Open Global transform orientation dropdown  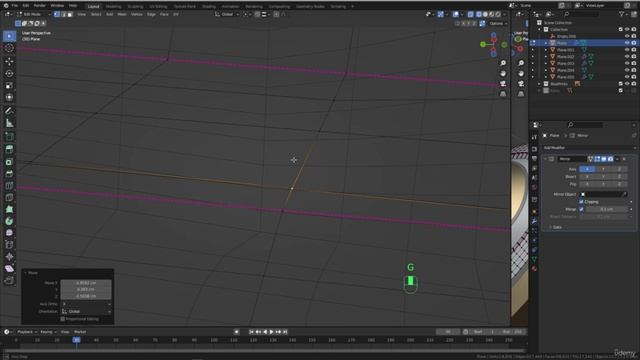tap(227, 14)
